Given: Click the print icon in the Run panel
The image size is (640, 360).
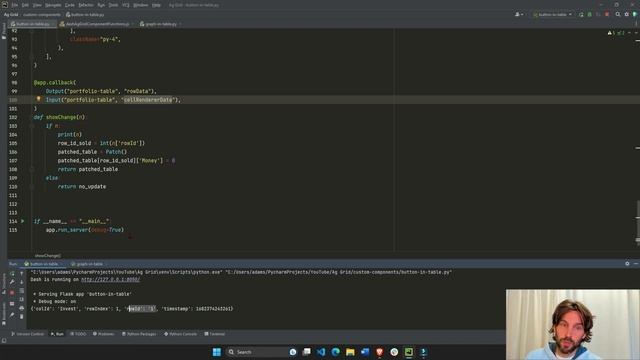Looking at the screenshot, I should point(22,308).
